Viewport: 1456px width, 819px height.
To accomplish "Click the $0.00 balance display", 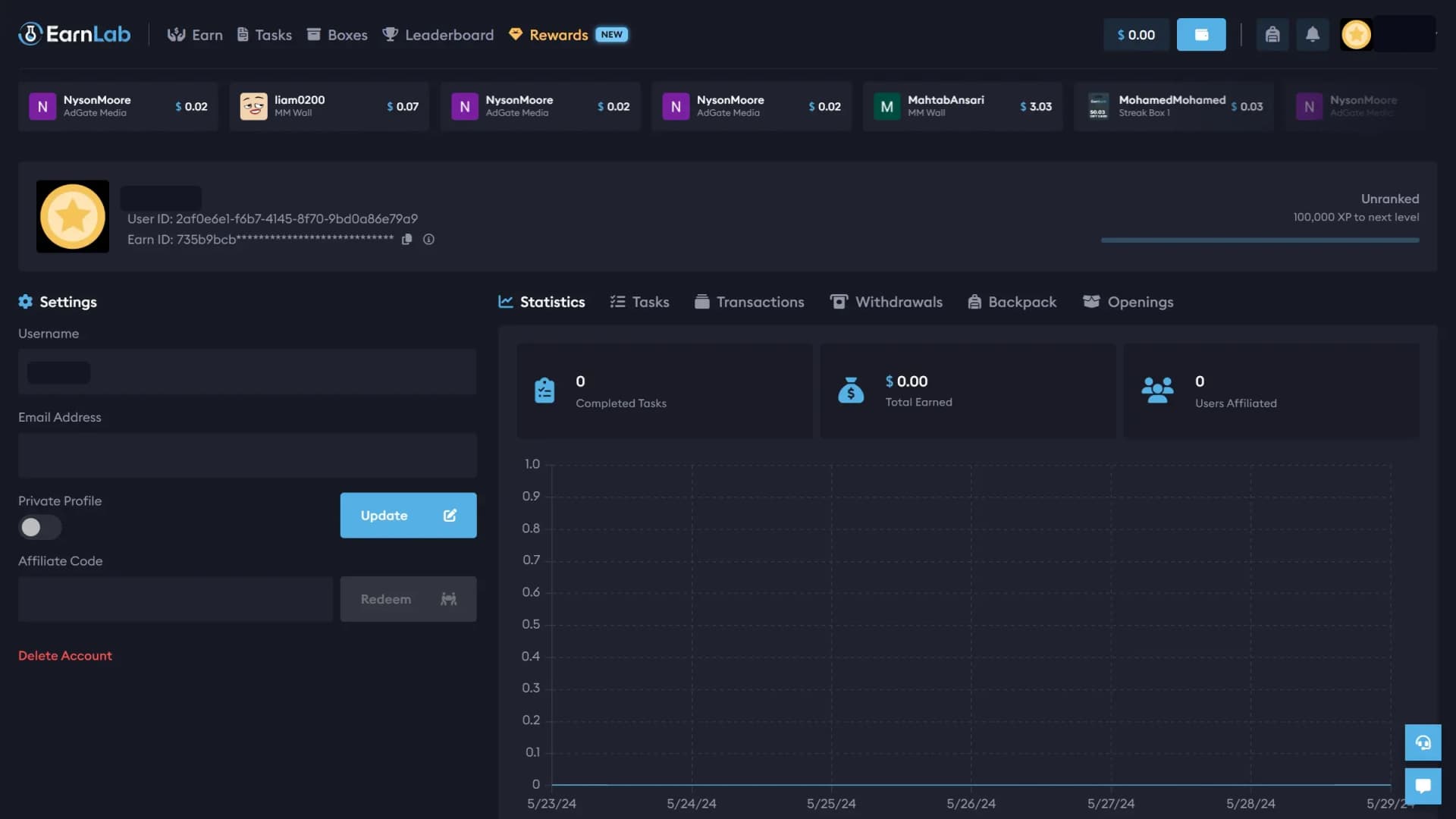I will (1135, 35).
